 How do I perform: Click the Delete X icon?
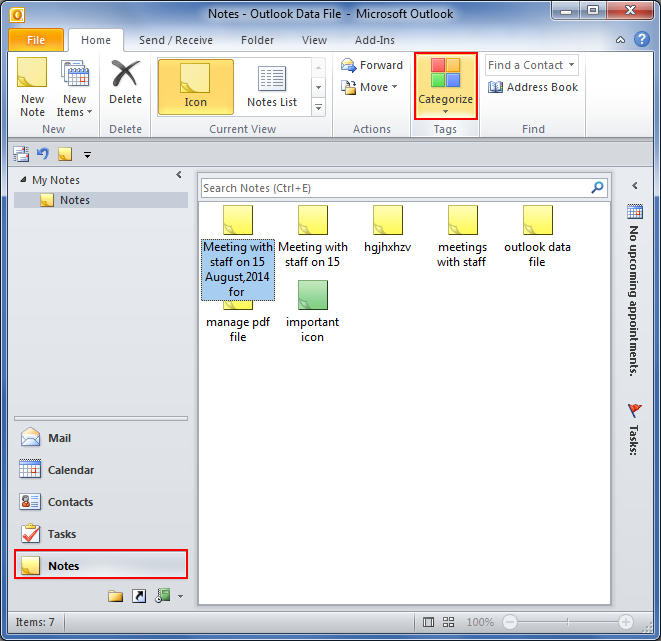125,73
